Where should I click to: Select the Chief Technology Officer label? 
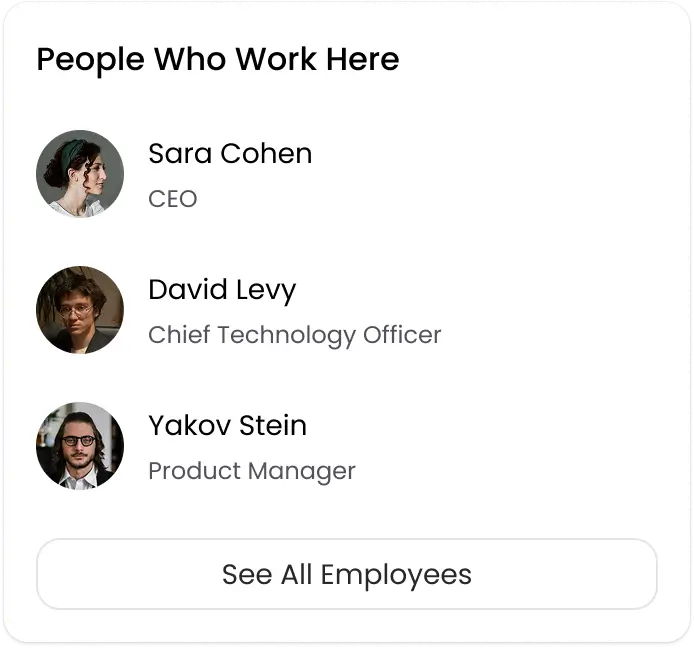click(294, 335)
